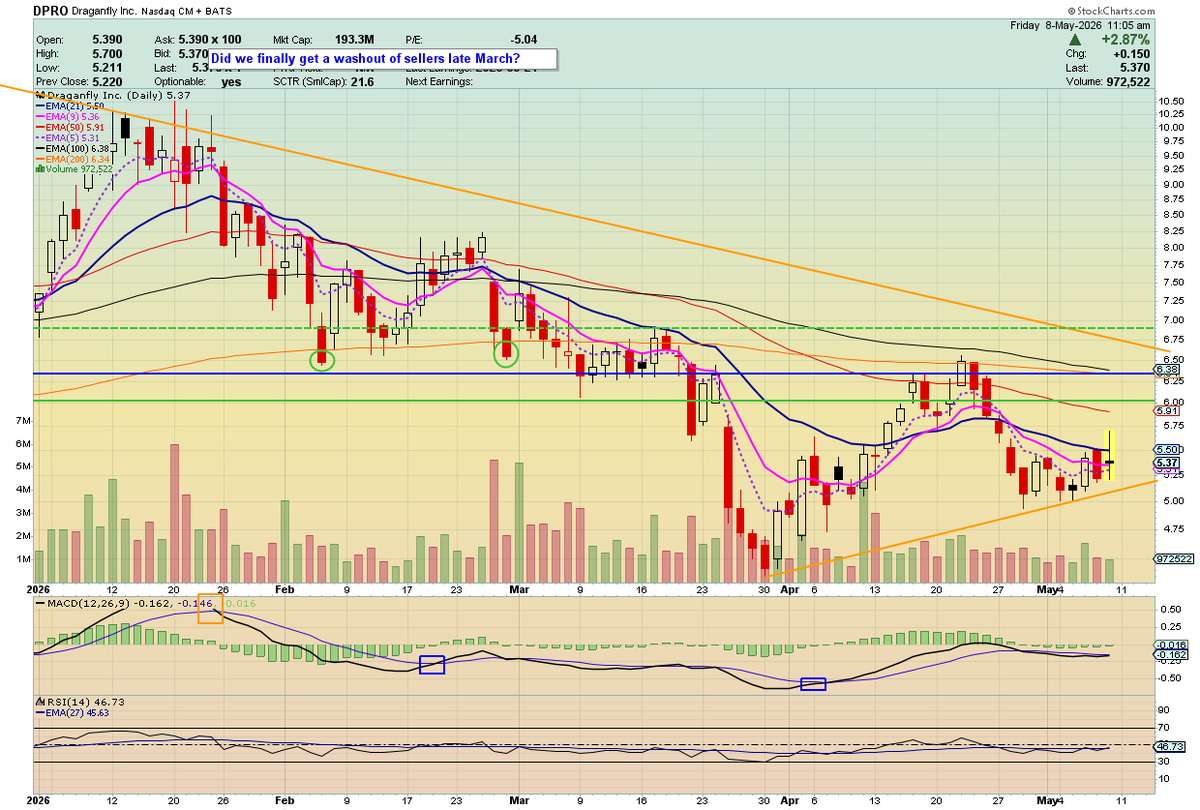Click the date Friday 8-May-2026
Viewport: 1200px width, 810px height.
(1054, 24)
